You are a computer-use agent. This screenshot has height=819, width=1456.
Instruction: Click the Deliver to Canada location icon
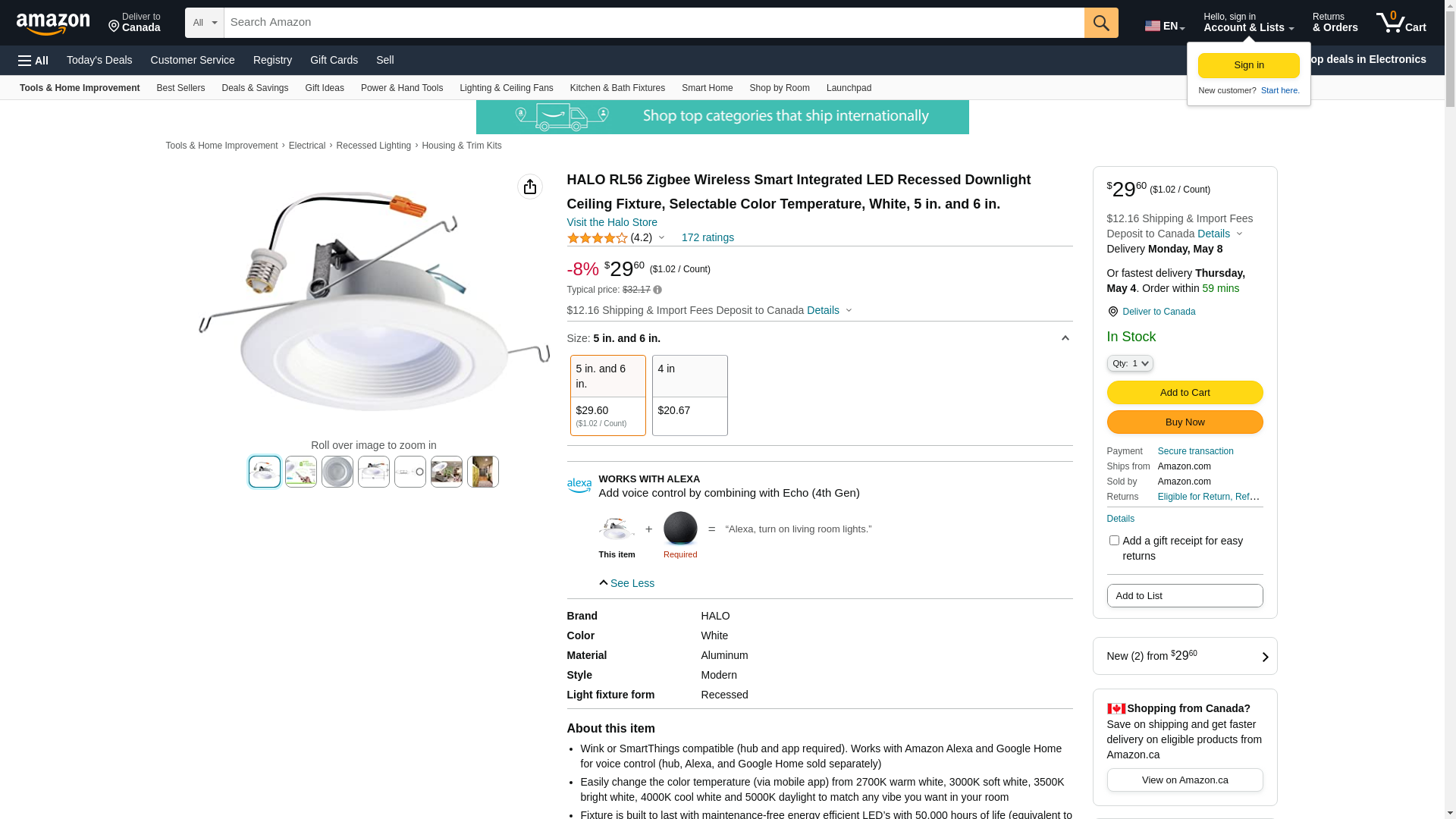1112,312
